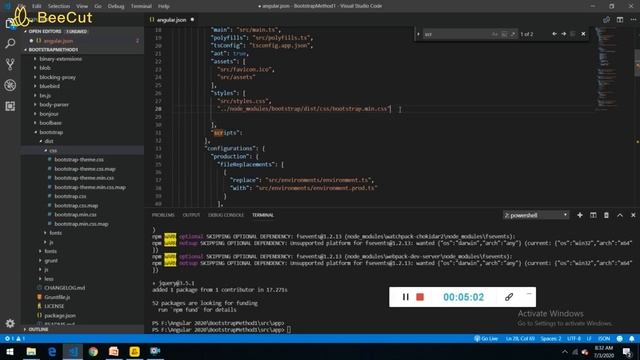640x360 pixels.
Task: Select the angular.json editor tab
Action: point(171,20)
